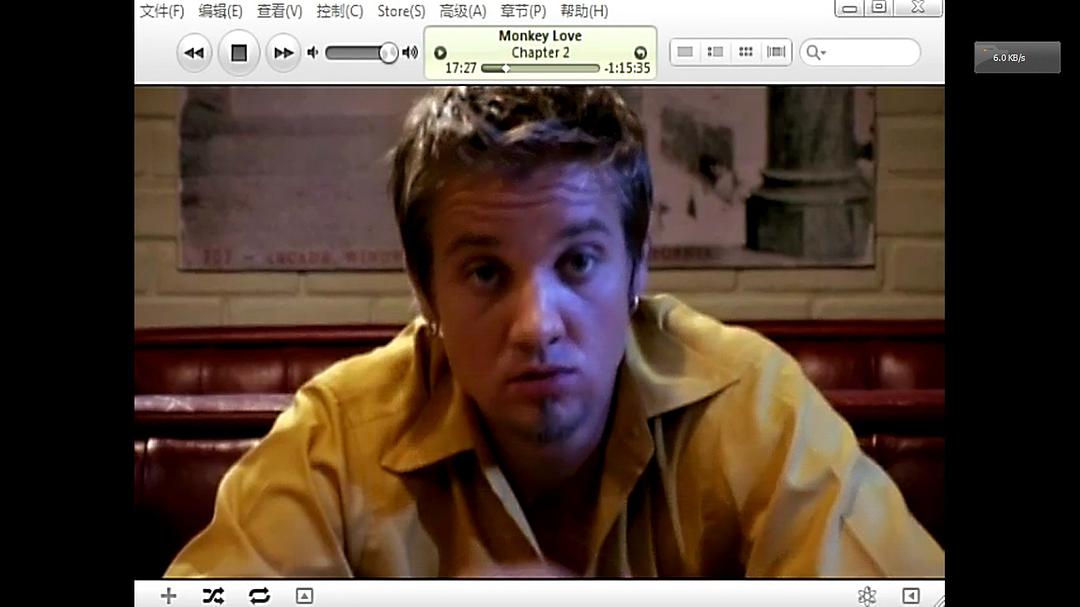Viewport: 1080px width, 607px height.
Task: Toggle shuffle playback
Action: pos(213,596)
